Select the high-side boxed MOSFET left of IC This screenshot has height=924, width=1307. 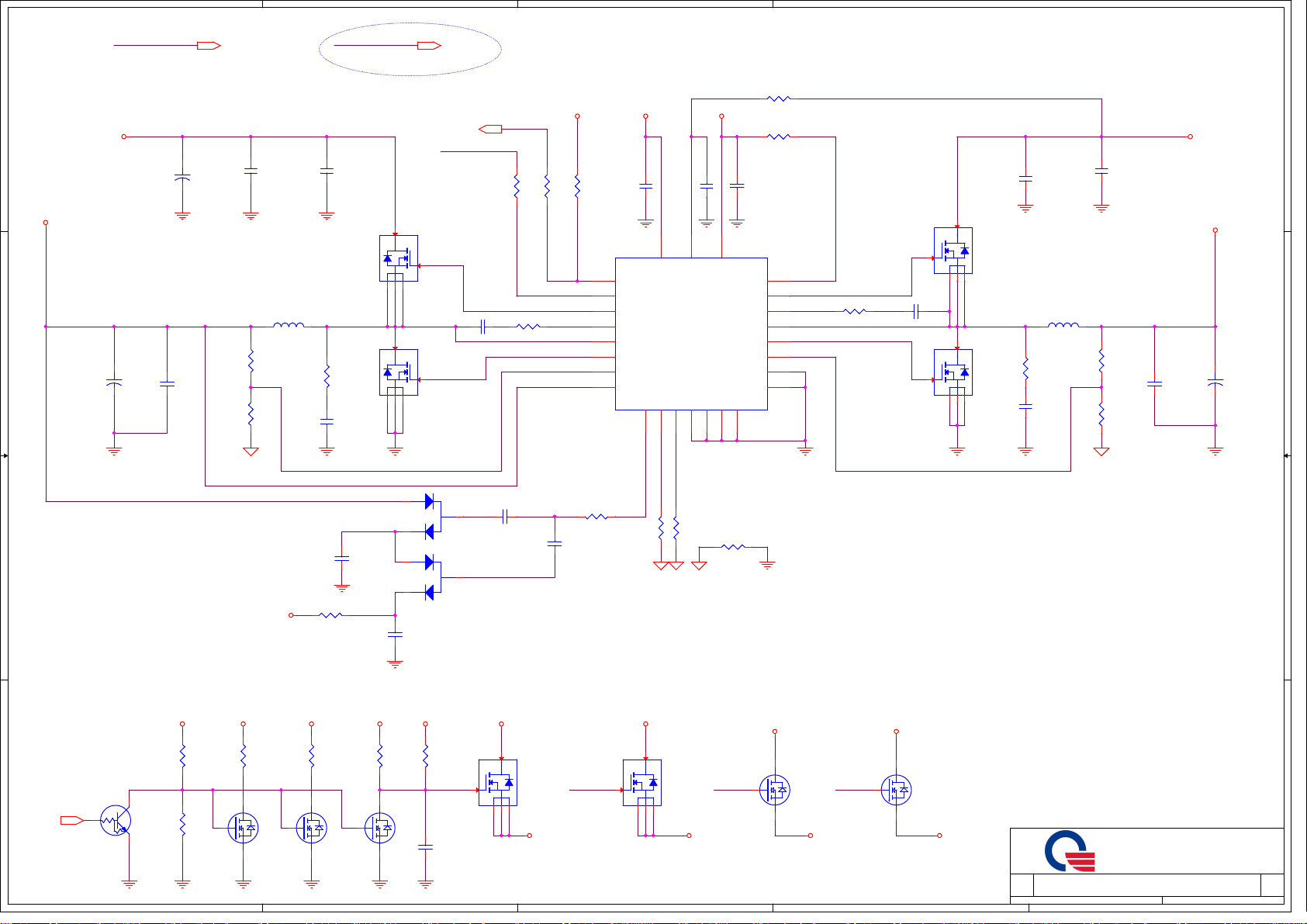(x=399, y=258)
